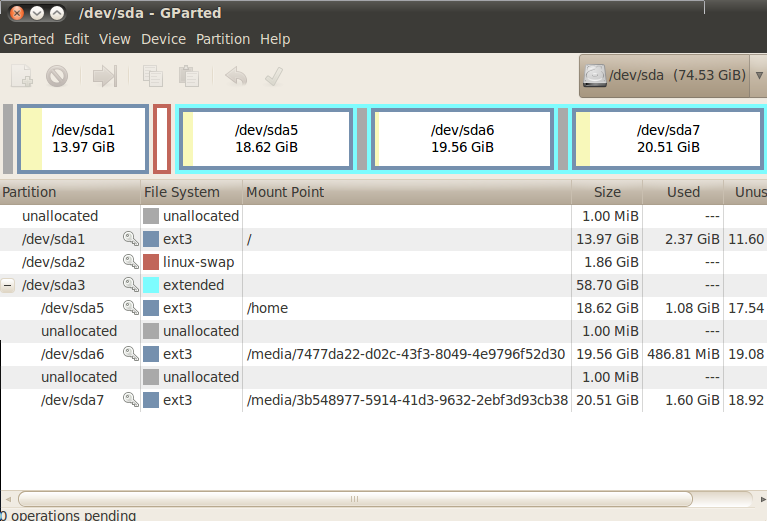
Task: Sort by the Used column header
Action: [x=683, y=192]
